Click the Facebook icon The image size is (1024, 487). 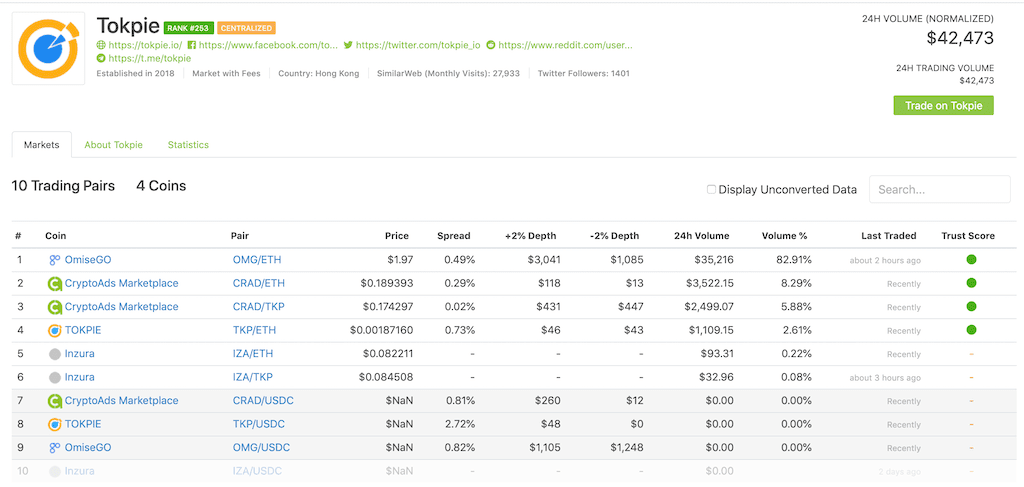coord(191,45)
